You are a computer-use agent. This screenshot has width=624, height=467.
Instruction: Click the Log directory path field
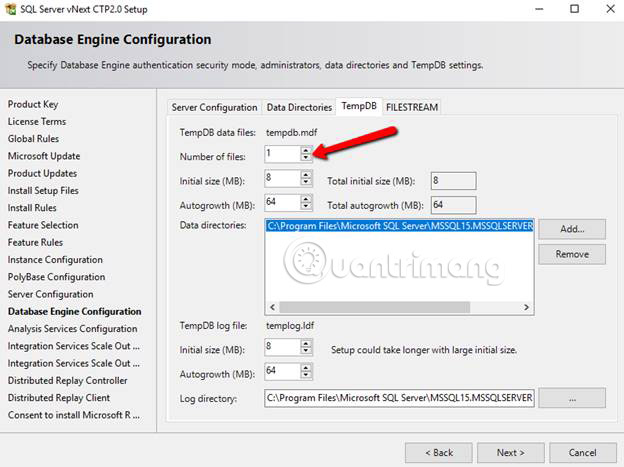pos(399,398)
